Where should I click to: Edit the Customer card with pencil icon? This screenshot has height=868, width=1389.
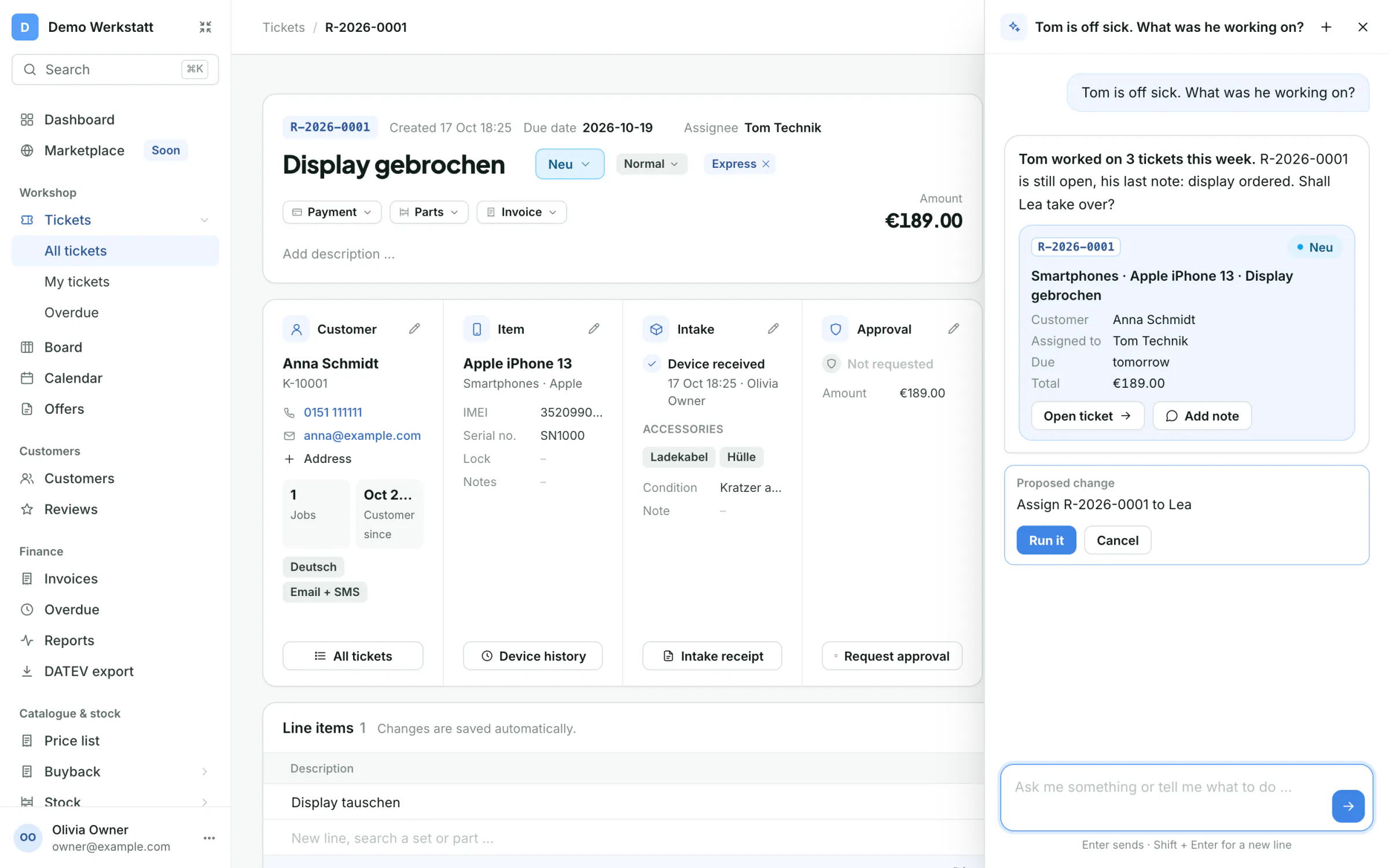pyautogui.click(x=414, y=329)
